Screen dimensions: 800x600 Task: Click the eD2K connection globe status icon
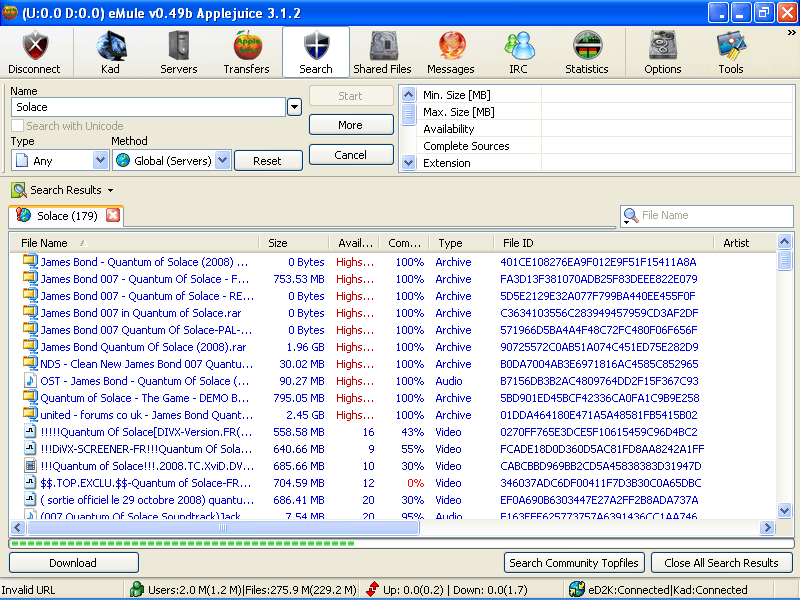tap(577, 589)
